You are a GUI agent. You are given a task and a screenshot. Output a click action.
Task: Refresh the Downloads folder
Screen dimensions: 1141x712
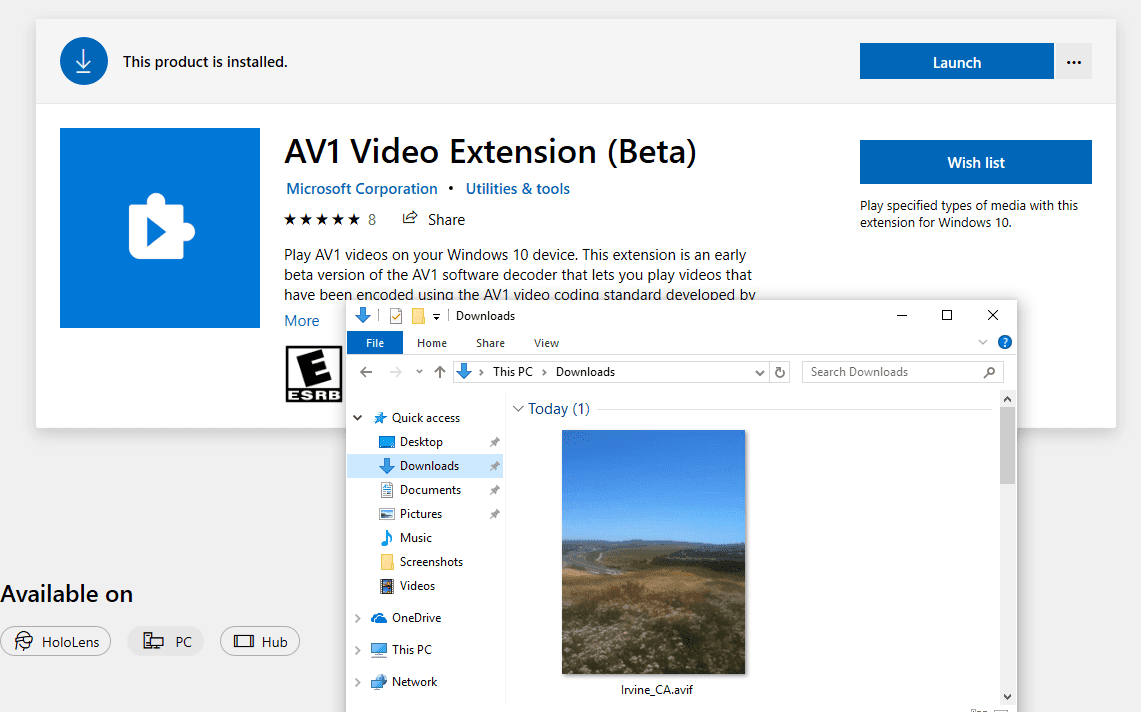pyautogui.click(x=779, y=372)
